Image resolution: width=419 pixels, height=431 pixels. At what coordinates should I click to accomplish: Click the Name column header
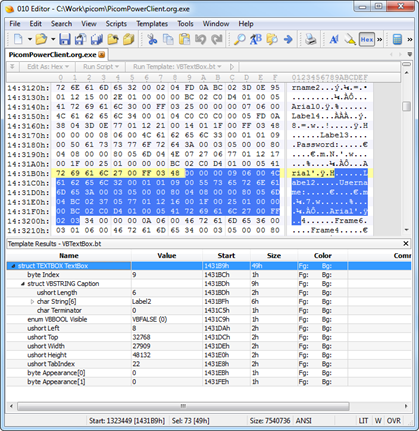coord(69,256)
